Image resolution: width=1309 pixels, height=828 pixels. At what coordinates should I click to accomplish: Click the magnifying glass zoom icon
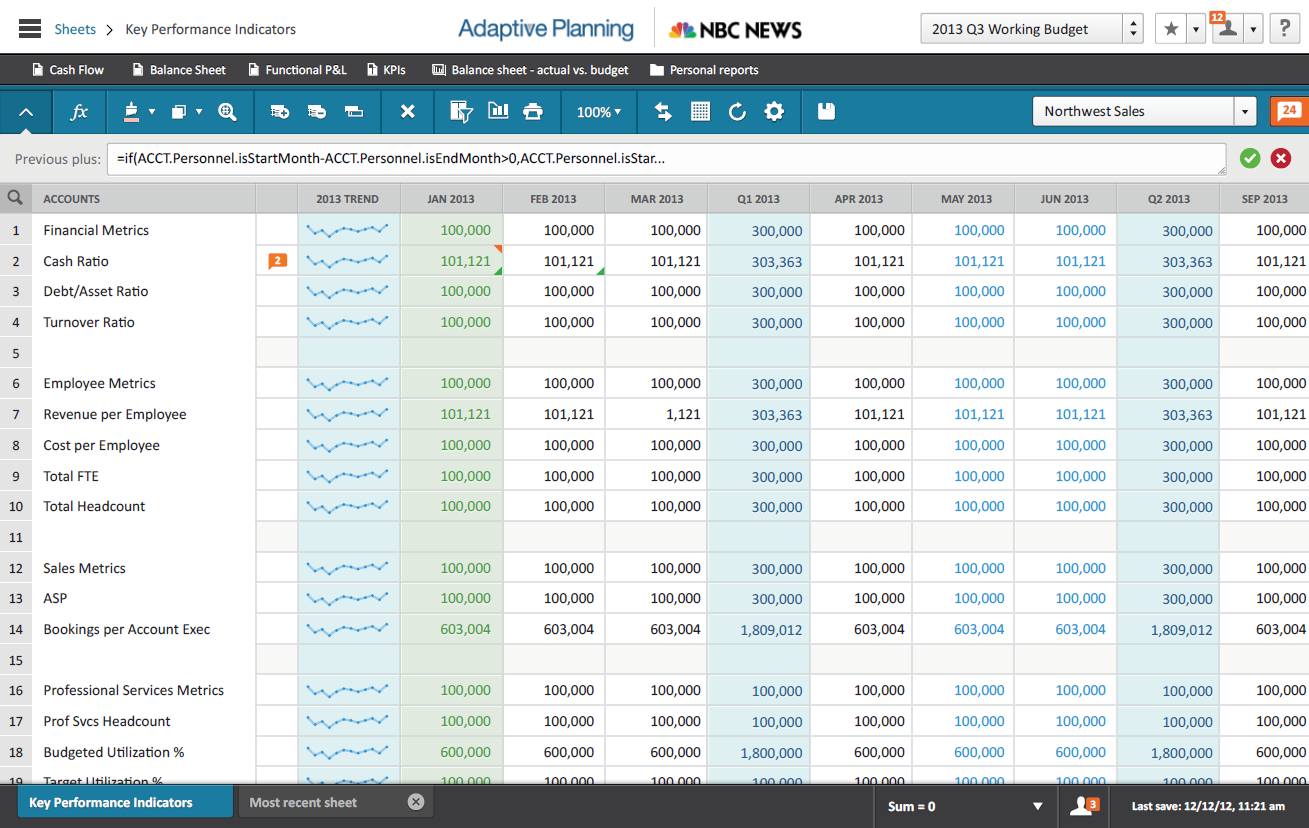pos(227,111)
